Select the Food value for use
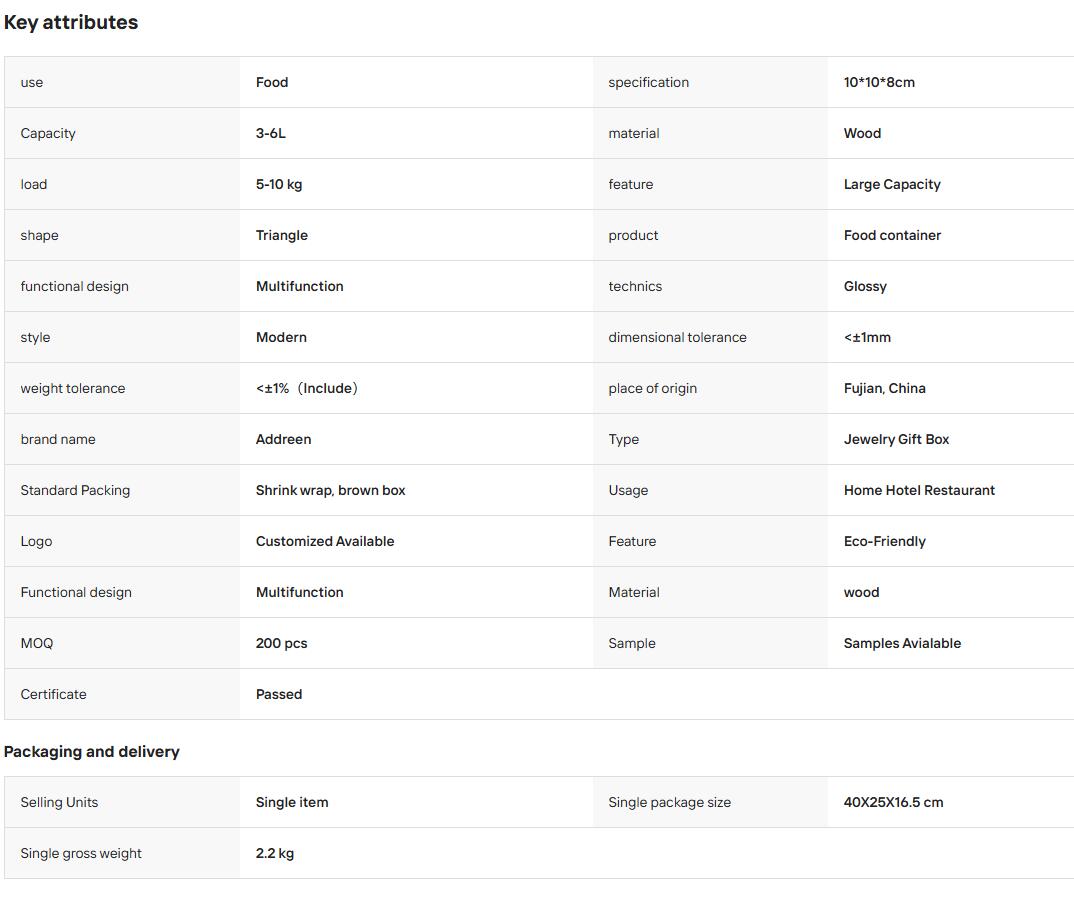1074x910 pixels. click(x=272, y=82)
